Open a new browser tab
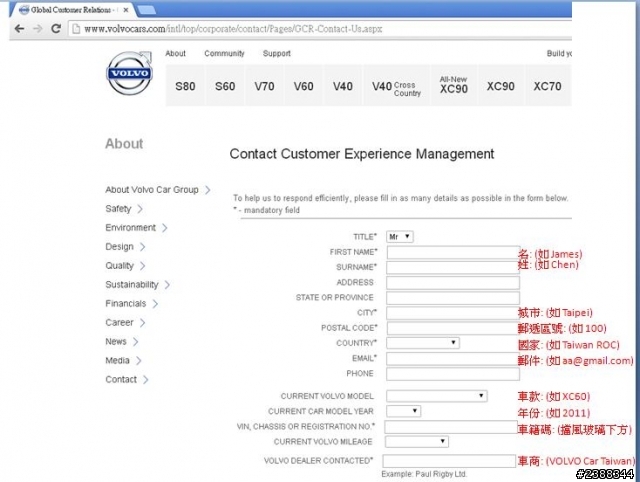This screenshot has height=482, width=640. [x=147, y=10]
